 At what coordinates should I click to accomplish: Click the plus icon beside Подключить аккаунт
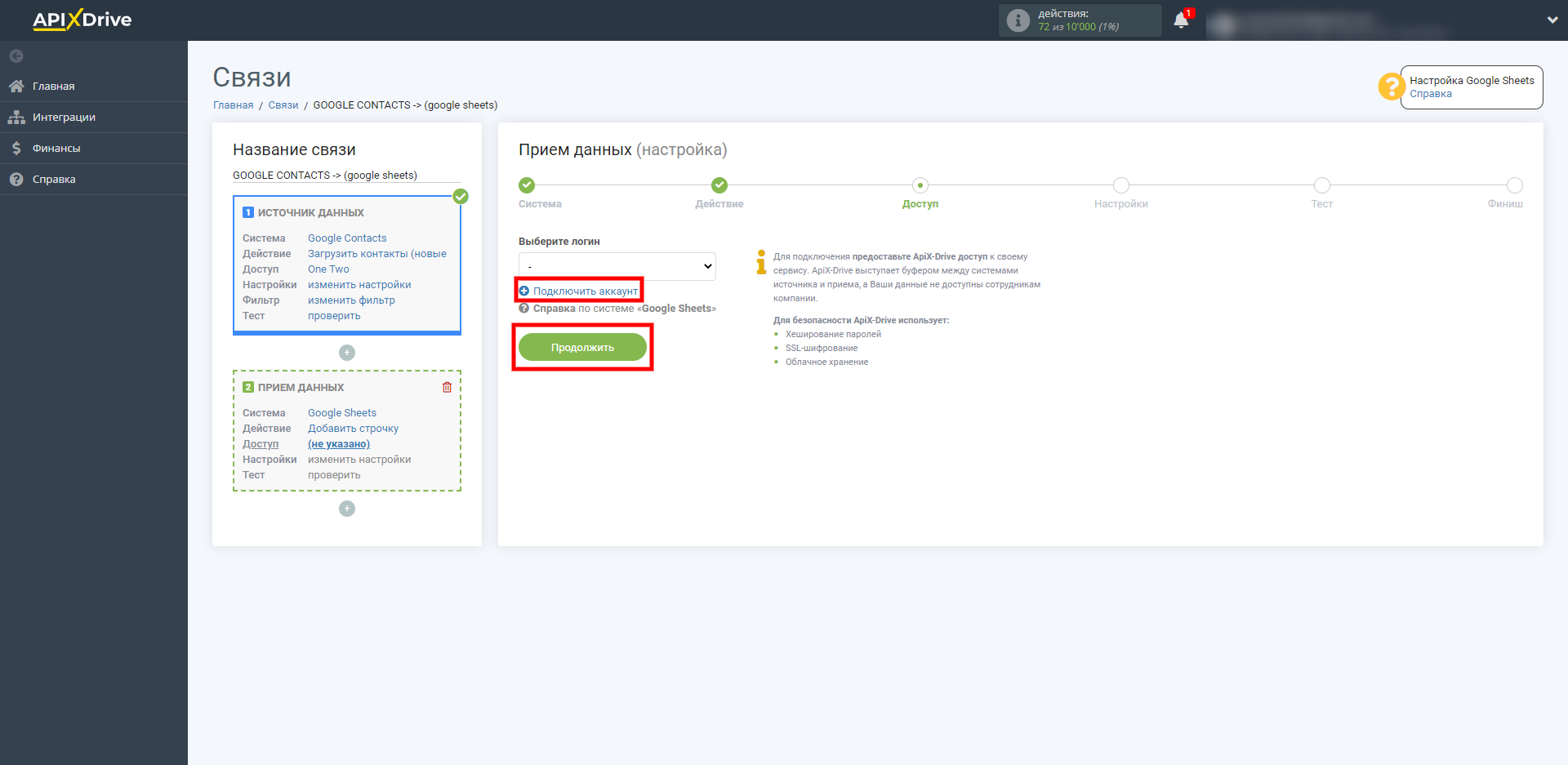524,291
